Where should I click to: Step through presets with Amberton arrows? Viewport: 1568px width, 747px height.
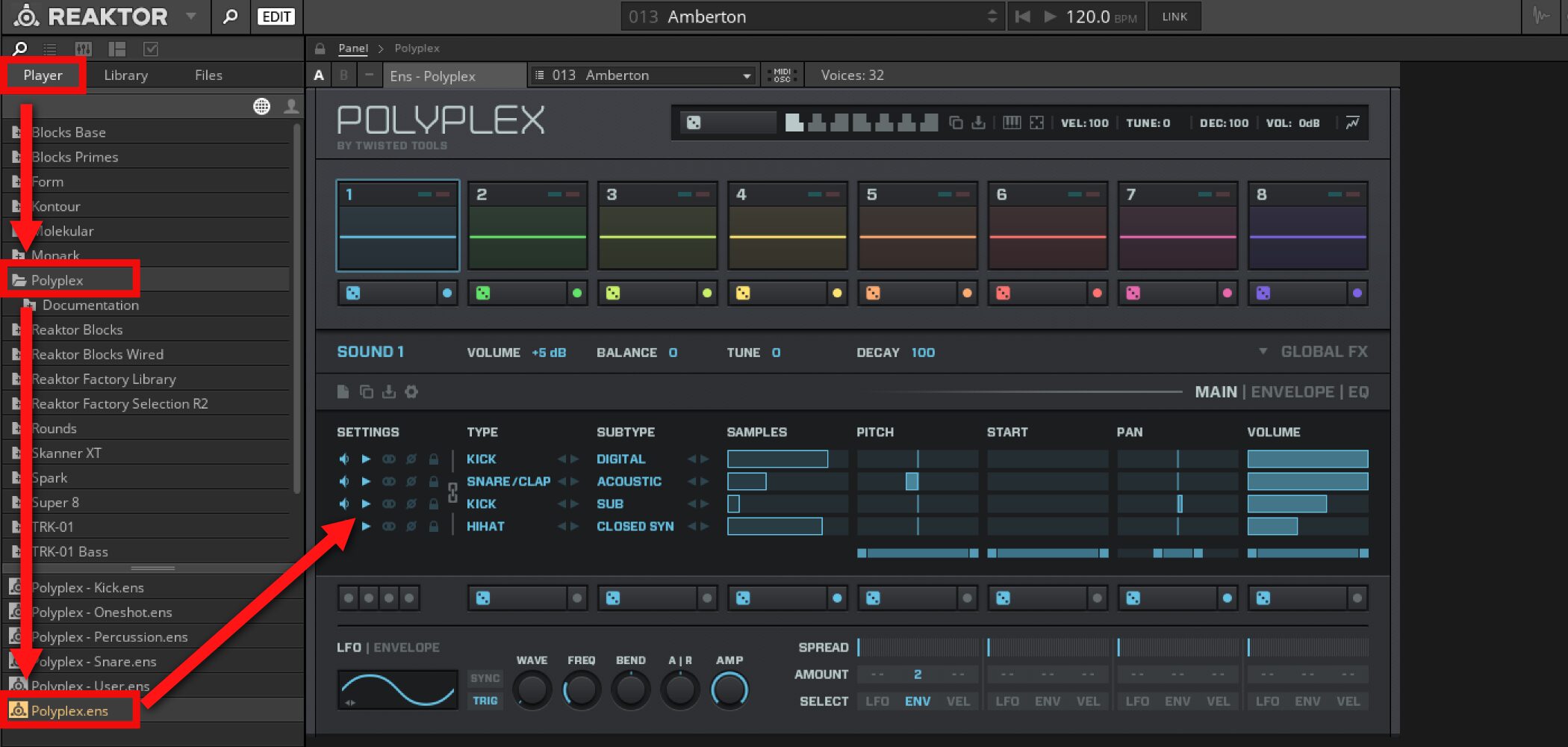point(992,16)
